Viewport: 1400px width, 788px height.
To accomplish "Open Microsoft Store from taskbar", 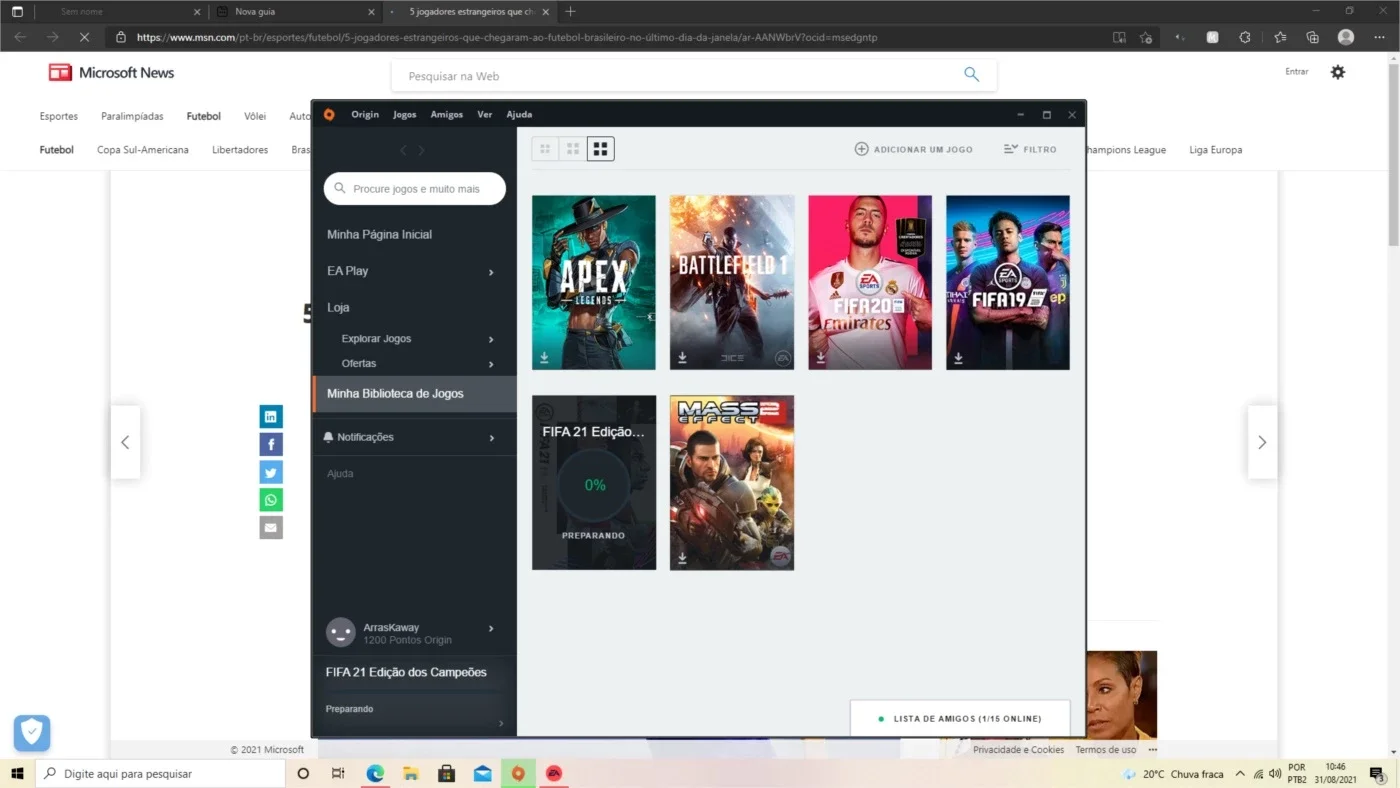I will click(x=447, y=773).
